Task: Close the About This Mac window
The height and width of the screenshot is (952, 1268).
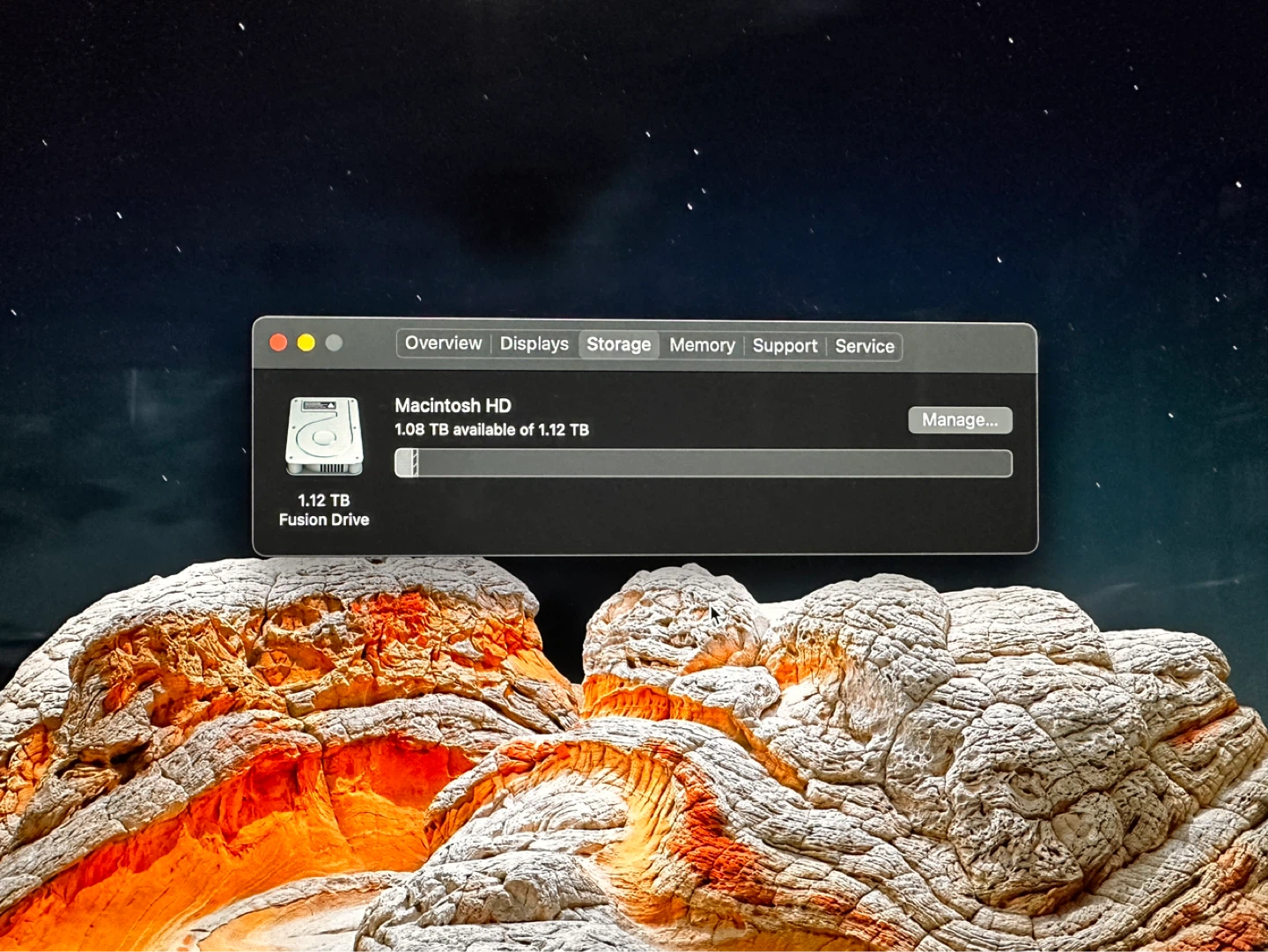Action: tap(278, 343)
